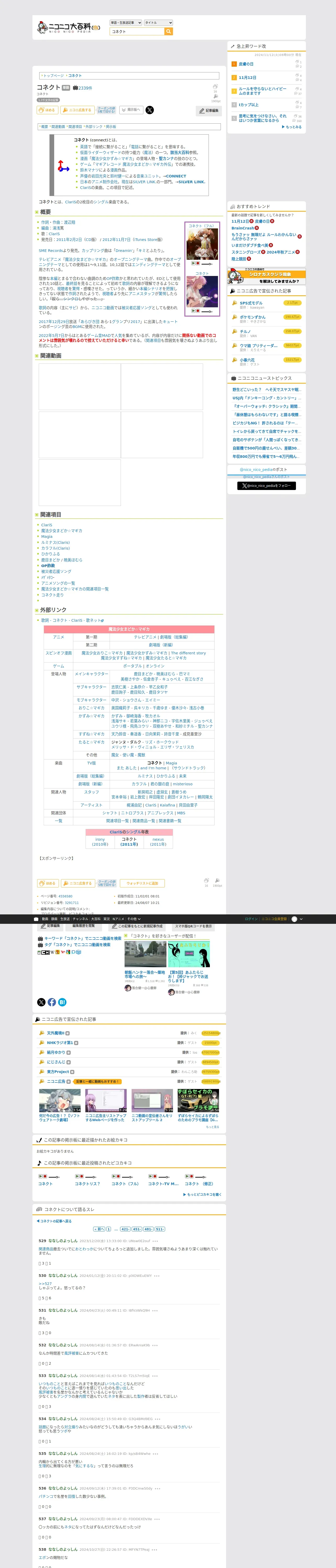
Task: Jump down via the 掲示板へ button
Action: (131, 110)
